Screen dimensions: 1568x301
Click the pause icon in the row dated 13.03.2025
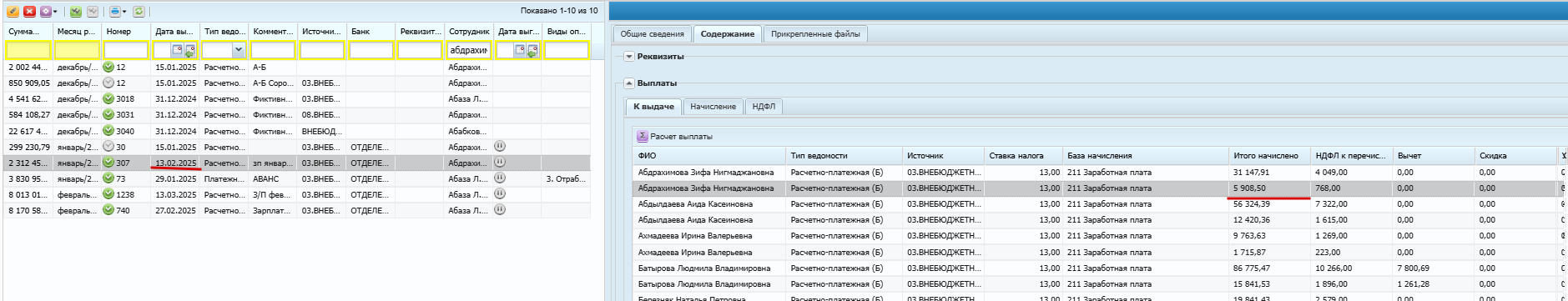pyautogui.click(x=500, y=193)
